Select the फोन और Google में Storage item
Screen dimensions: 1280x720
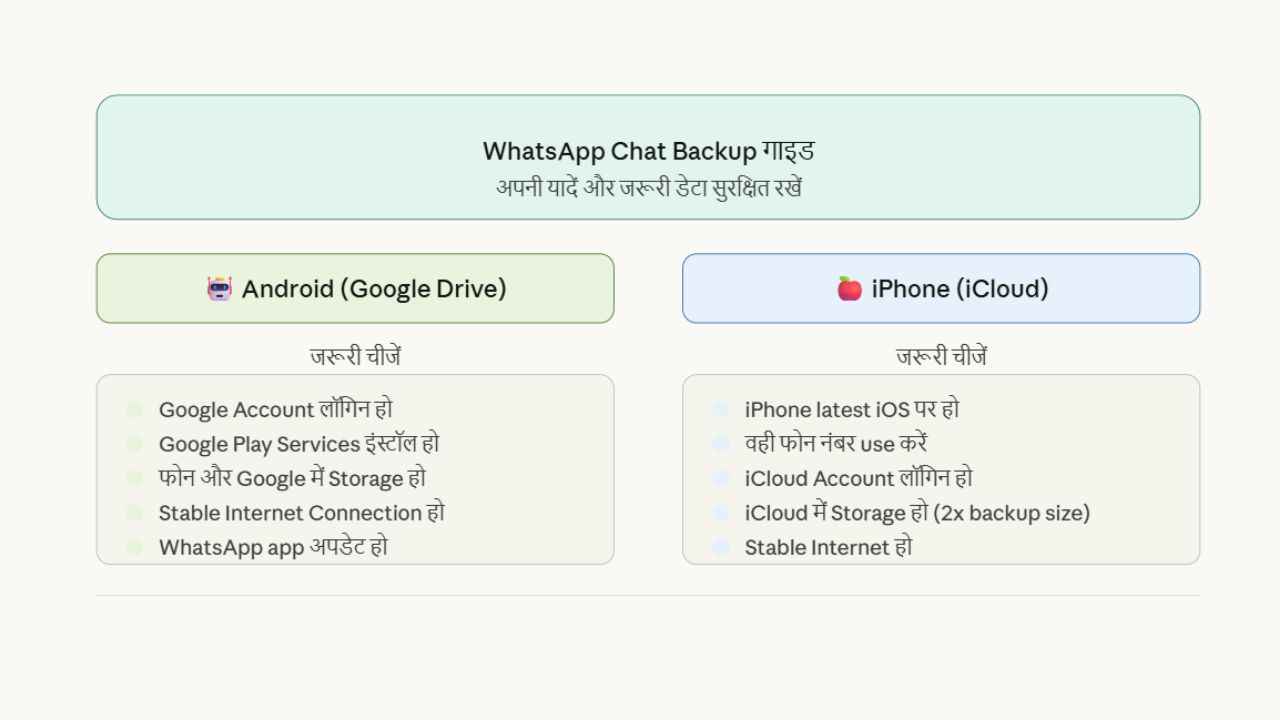(x=292, y=478)
